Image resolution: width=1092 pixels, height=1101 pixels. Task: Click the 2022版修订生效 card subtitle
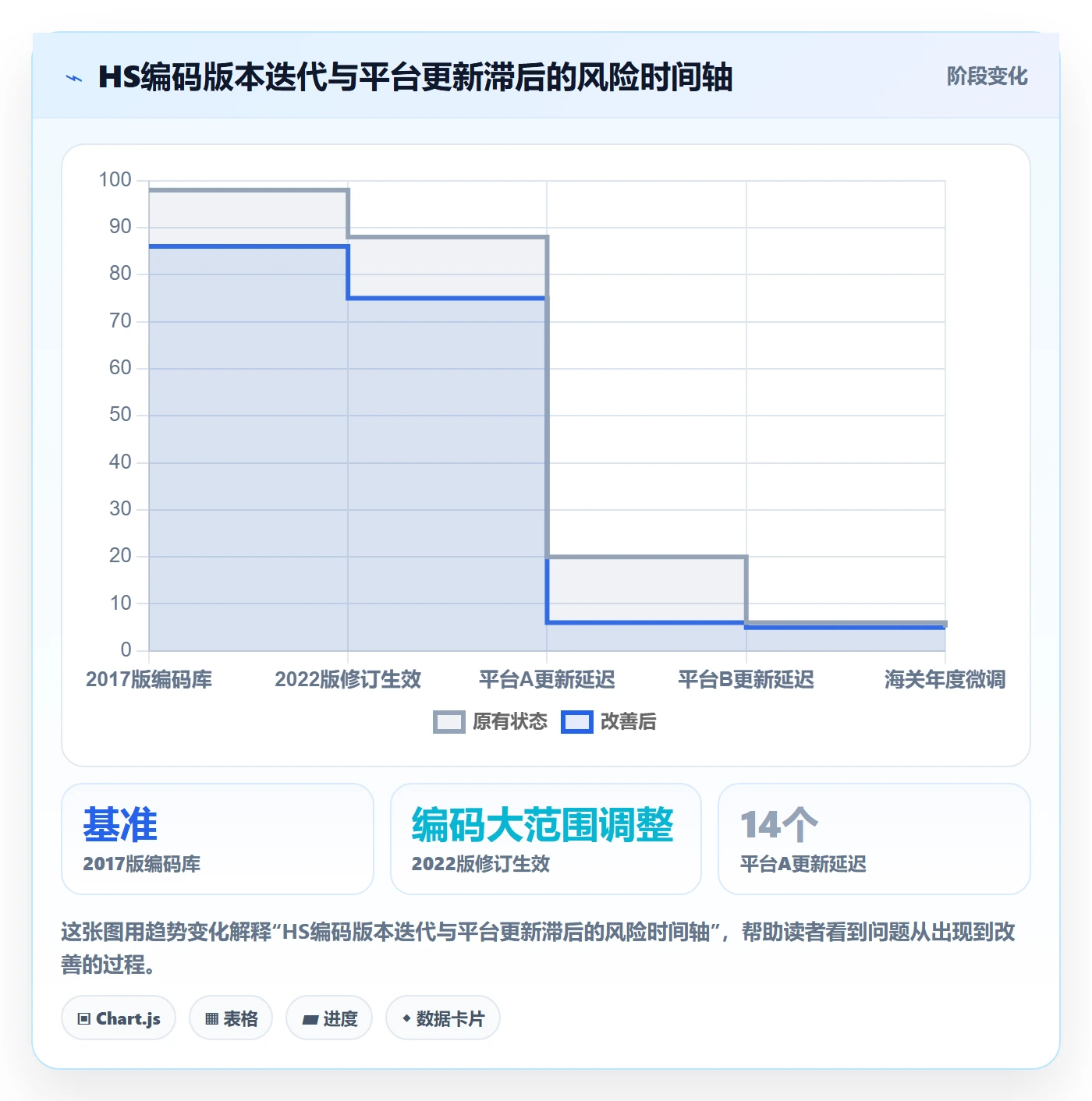(x=480, y=864)
